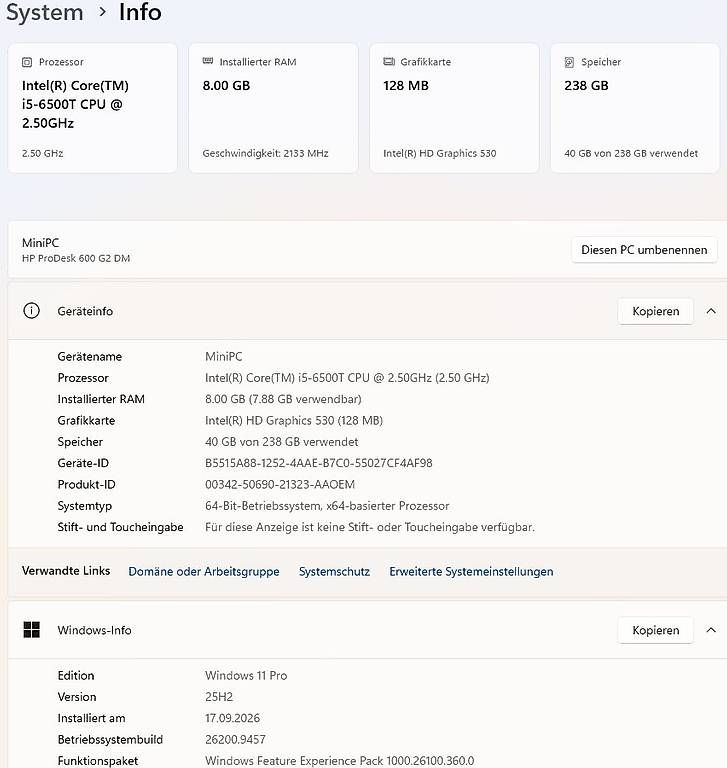The width and height of the screenshot is (727, 768).
Task: Click 'Intel(R) HD Graphics 530 (128 MB)' value
Action: click(x=294, y=420)
